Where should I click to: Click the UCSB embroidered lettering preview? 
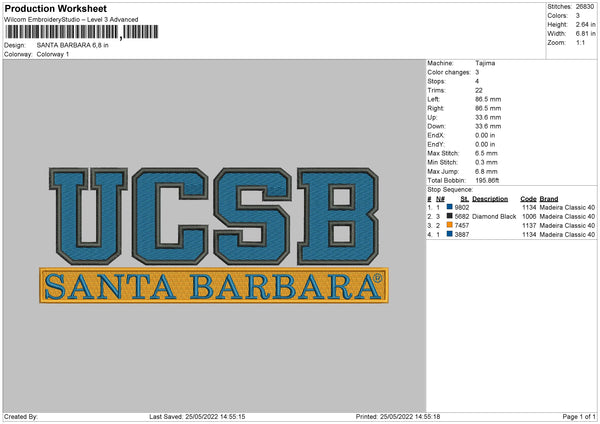coord(214,216)
